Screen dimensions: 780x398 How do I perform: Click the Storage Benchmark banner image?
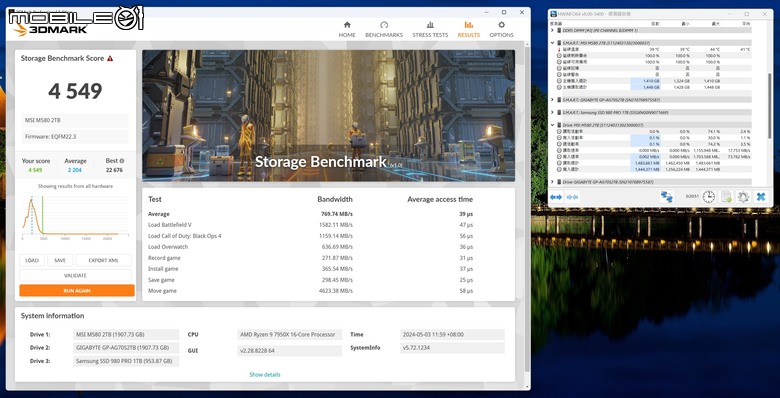(x=328, y=115)
